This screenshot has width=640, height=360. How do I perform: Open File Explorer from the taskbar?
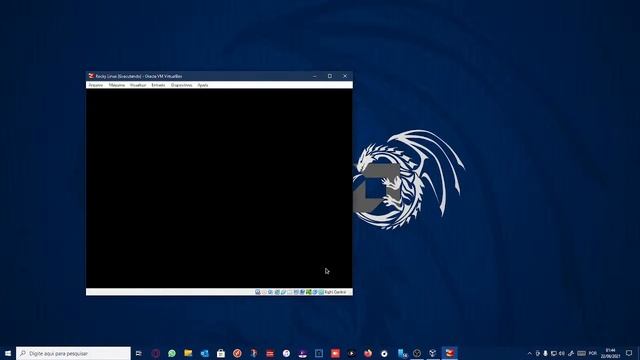coord(188,353)
